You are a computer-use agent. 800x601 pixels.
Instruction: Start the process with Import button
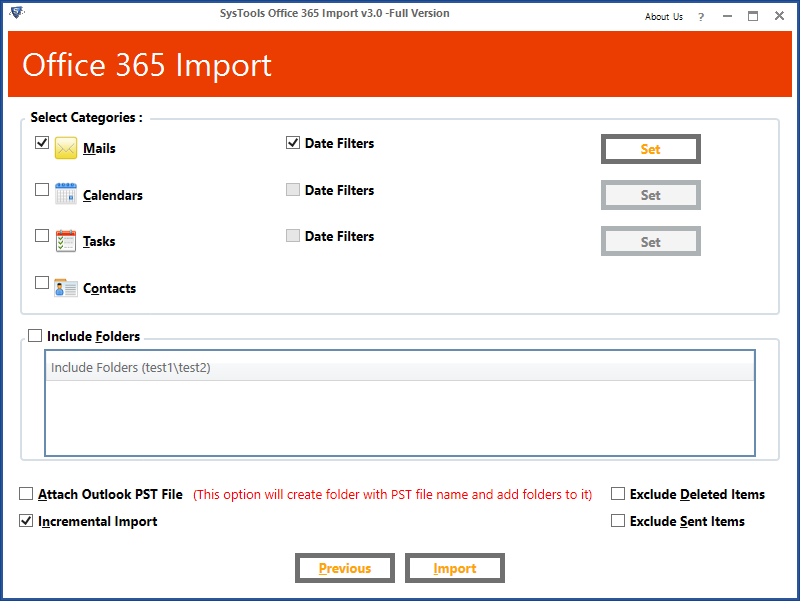tap(455, 568)
